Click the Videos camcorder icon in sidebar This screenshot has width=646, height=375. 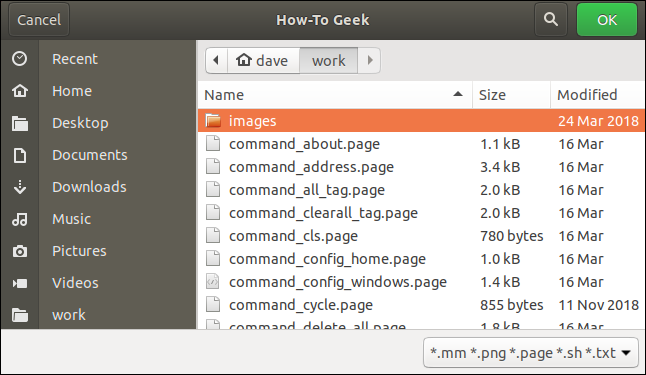(20, 283)
